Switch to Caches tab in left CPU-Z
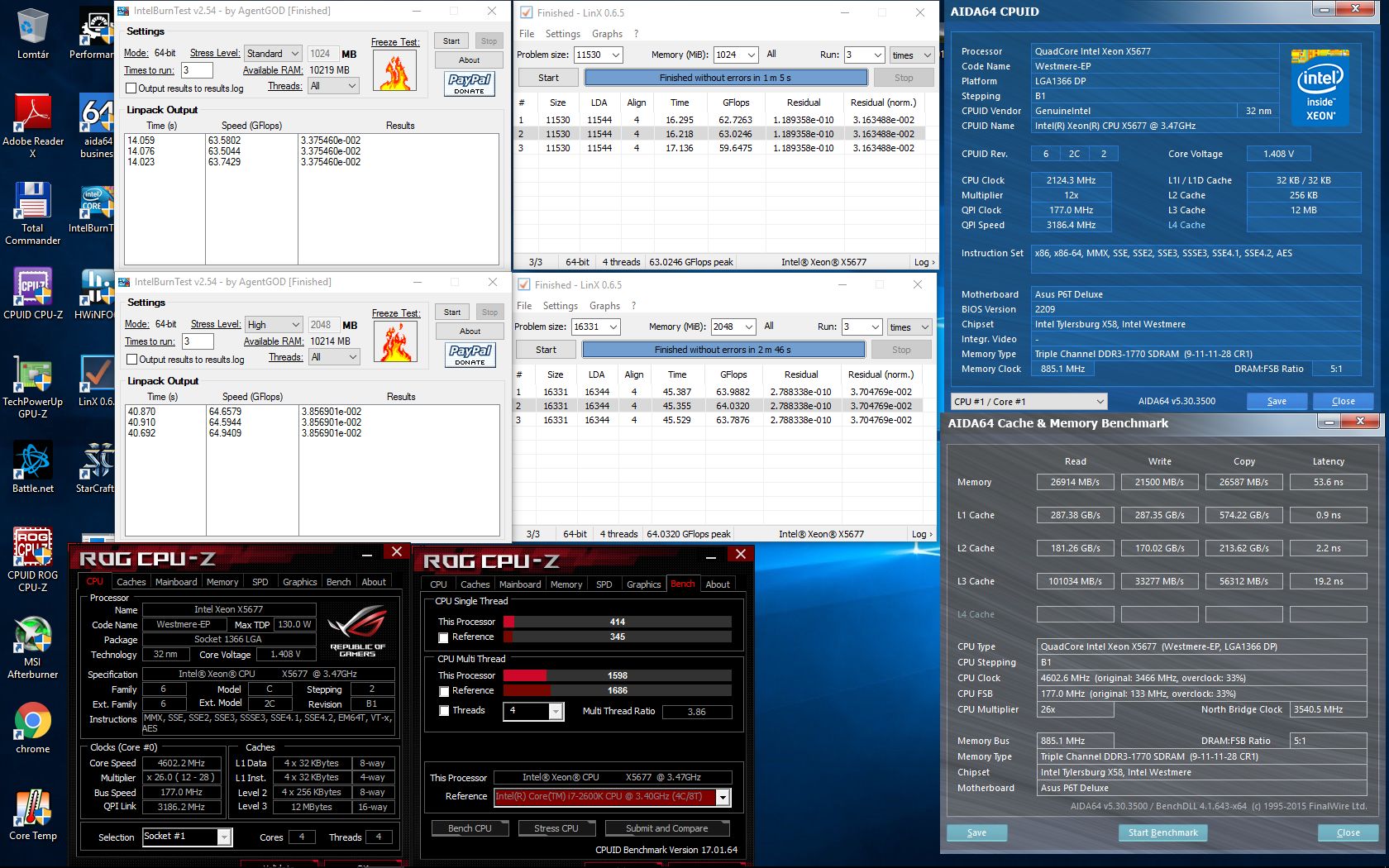 pos(131,582)
